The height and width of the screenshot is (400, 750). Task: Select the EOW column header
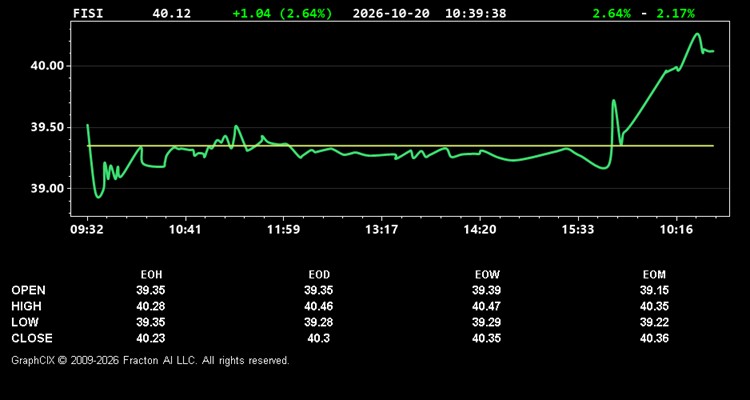(487, 275)
